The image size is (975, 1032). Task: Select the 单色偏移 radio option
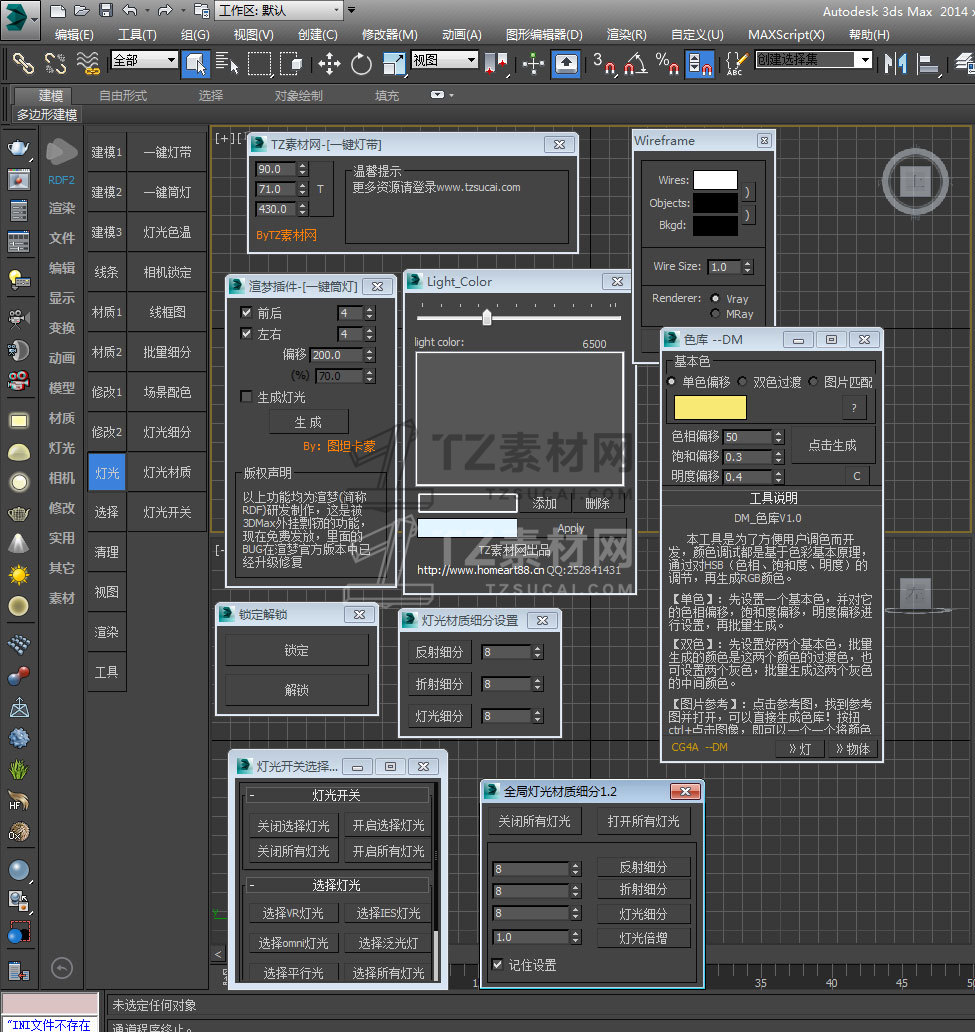(671, 382)
